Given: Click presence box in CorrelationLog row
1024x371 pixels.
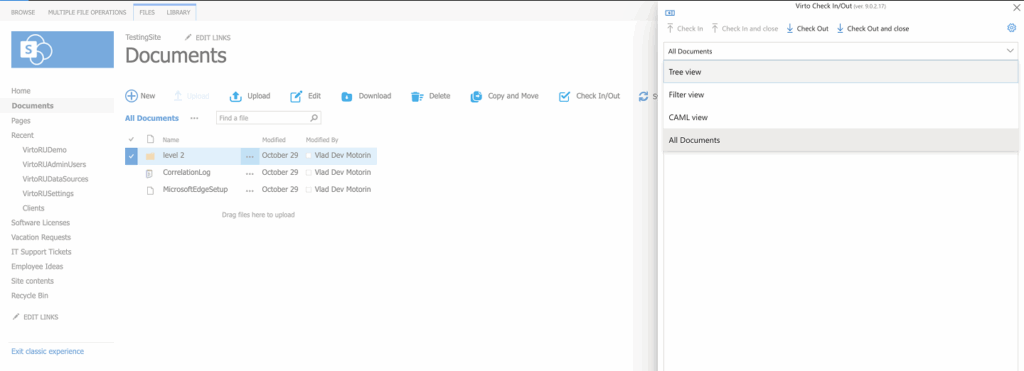Looking at the screenshot, I should 309,172.
